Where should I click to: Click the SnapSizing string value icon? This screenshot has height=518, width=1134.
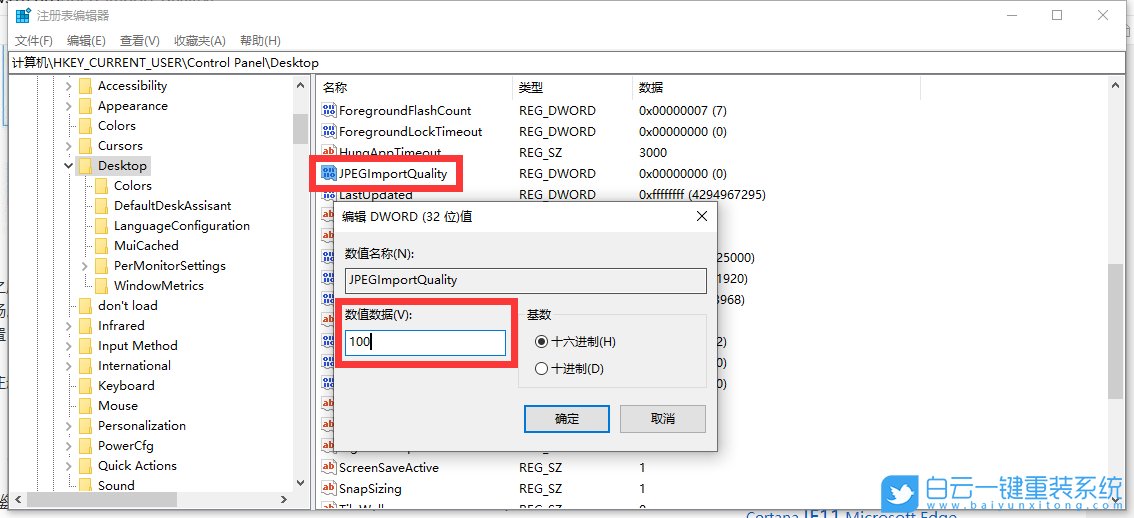click(x=329, y=488)
